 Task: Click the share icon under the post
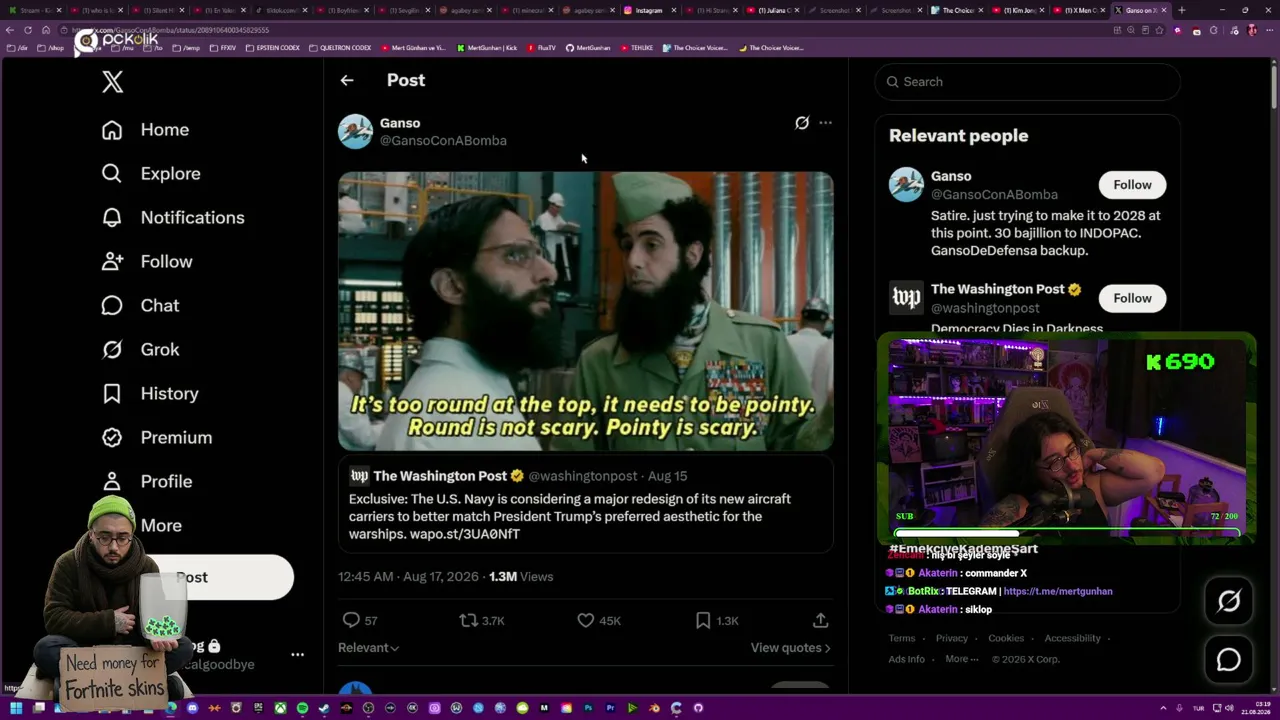pyautogui.click(x=820, y=621)
